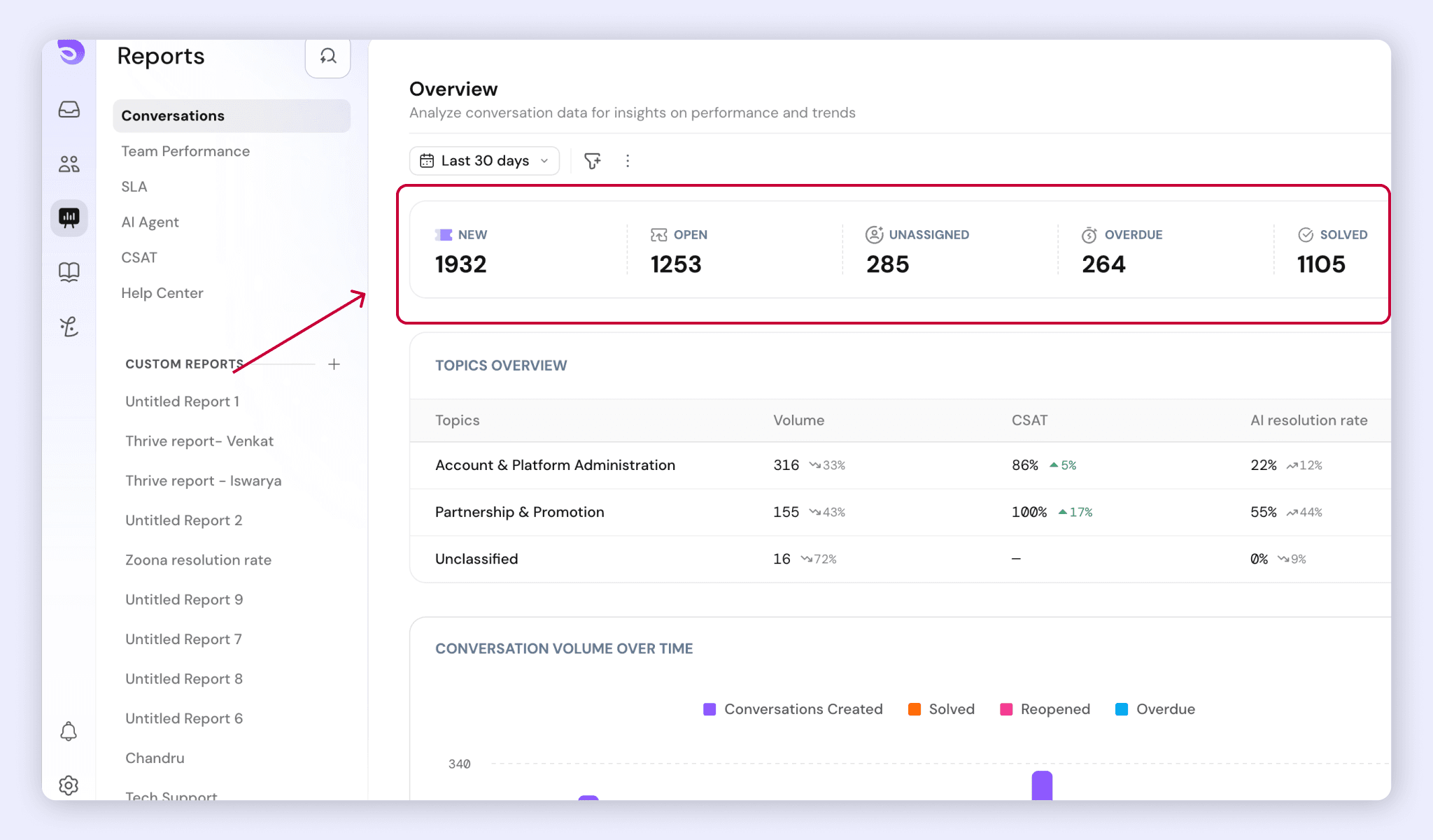
Task: Click the app logo at top left
Action: (71, 52)
